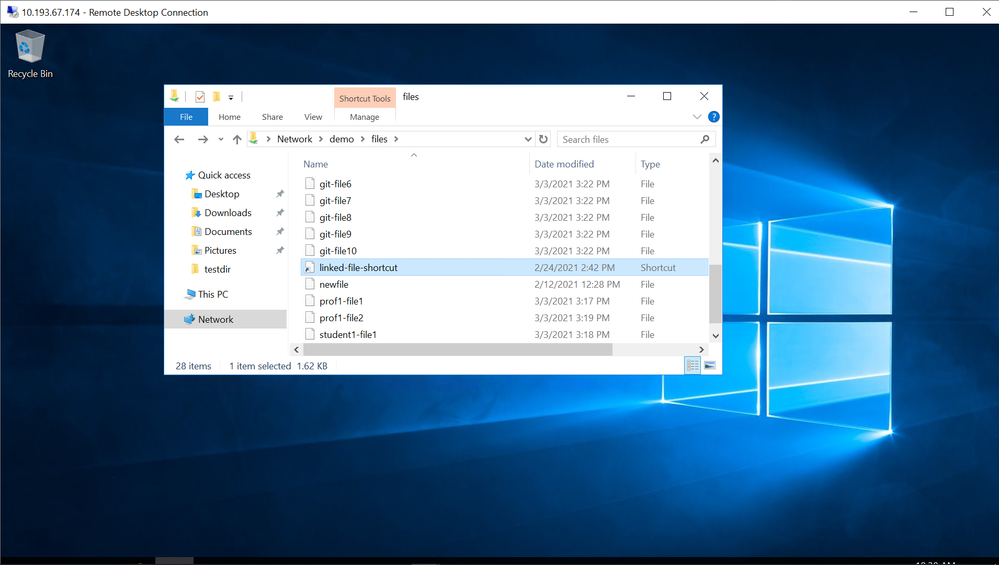Switch to Details view layout
Viewport: 999px width, 565px height.
(692, 366)
